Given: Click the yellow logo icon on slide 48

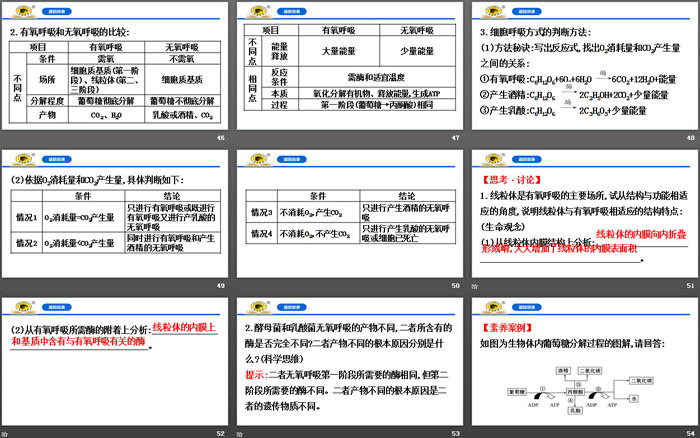Looking at the screenshot, I should tap(494, 11).
